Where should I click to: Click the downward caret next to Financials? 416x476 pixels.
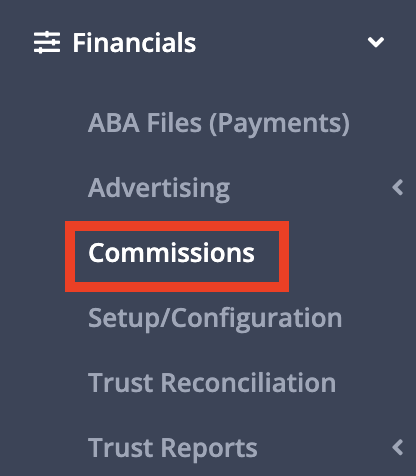[376, 42]
